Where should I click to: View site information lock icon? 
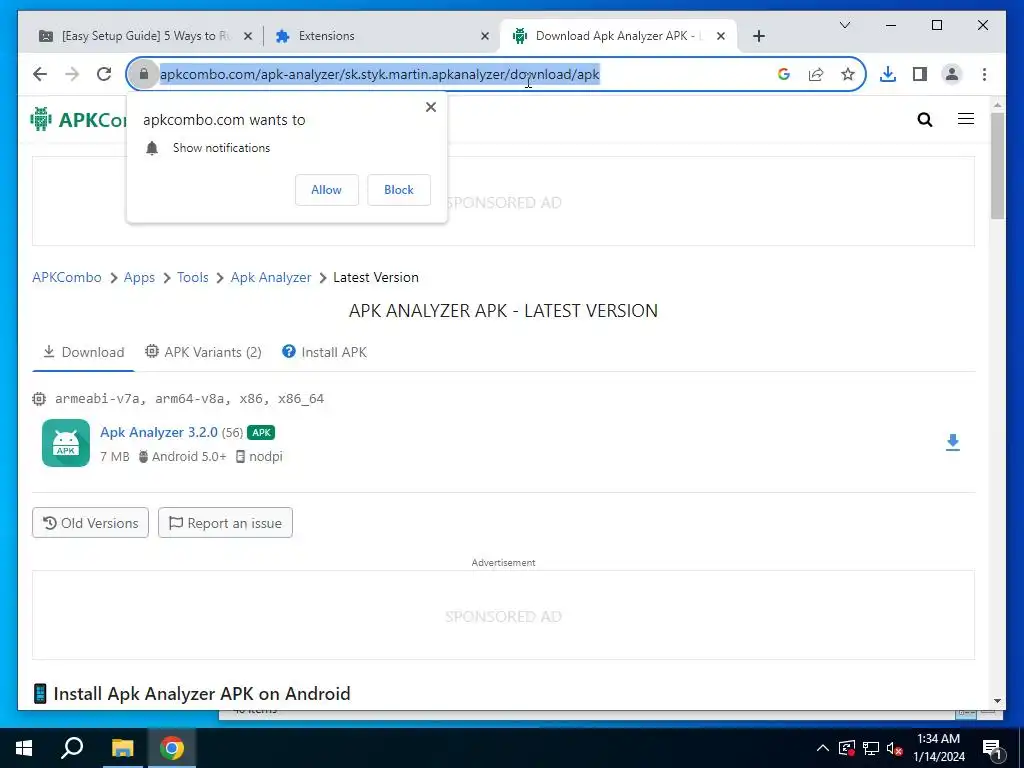144,74
